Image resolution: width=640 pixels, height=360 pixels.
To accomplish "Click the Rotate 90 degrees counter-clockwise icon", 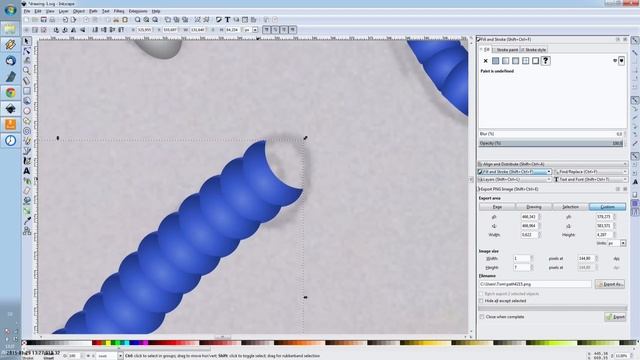I will pyautogui.click(x=56, y=30).
